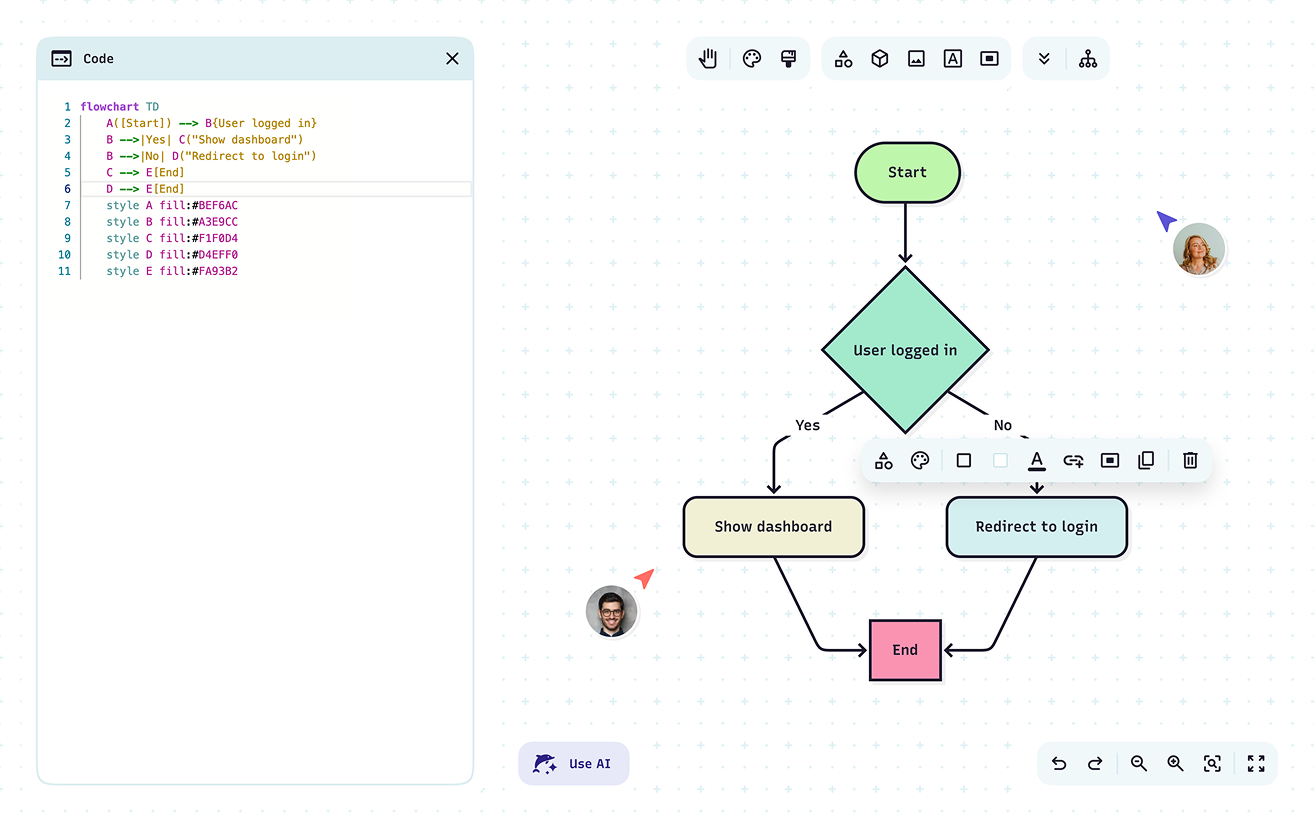
Task: Select the 3D cube icon
Action: 880,59
